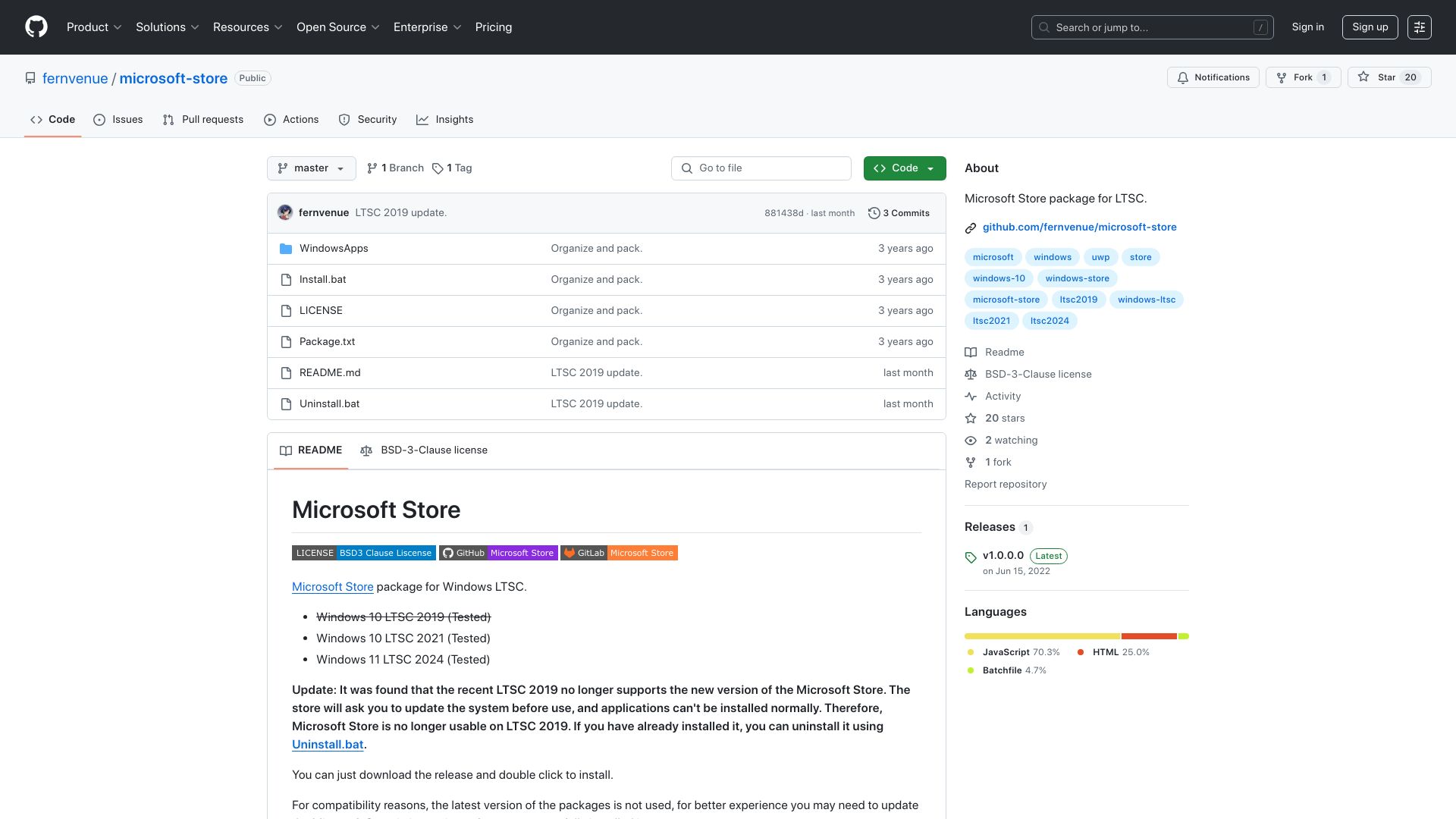Click the eye icon beside 2 watching
The height and width of the screenshot is (819, 1456).
point(971,441)
